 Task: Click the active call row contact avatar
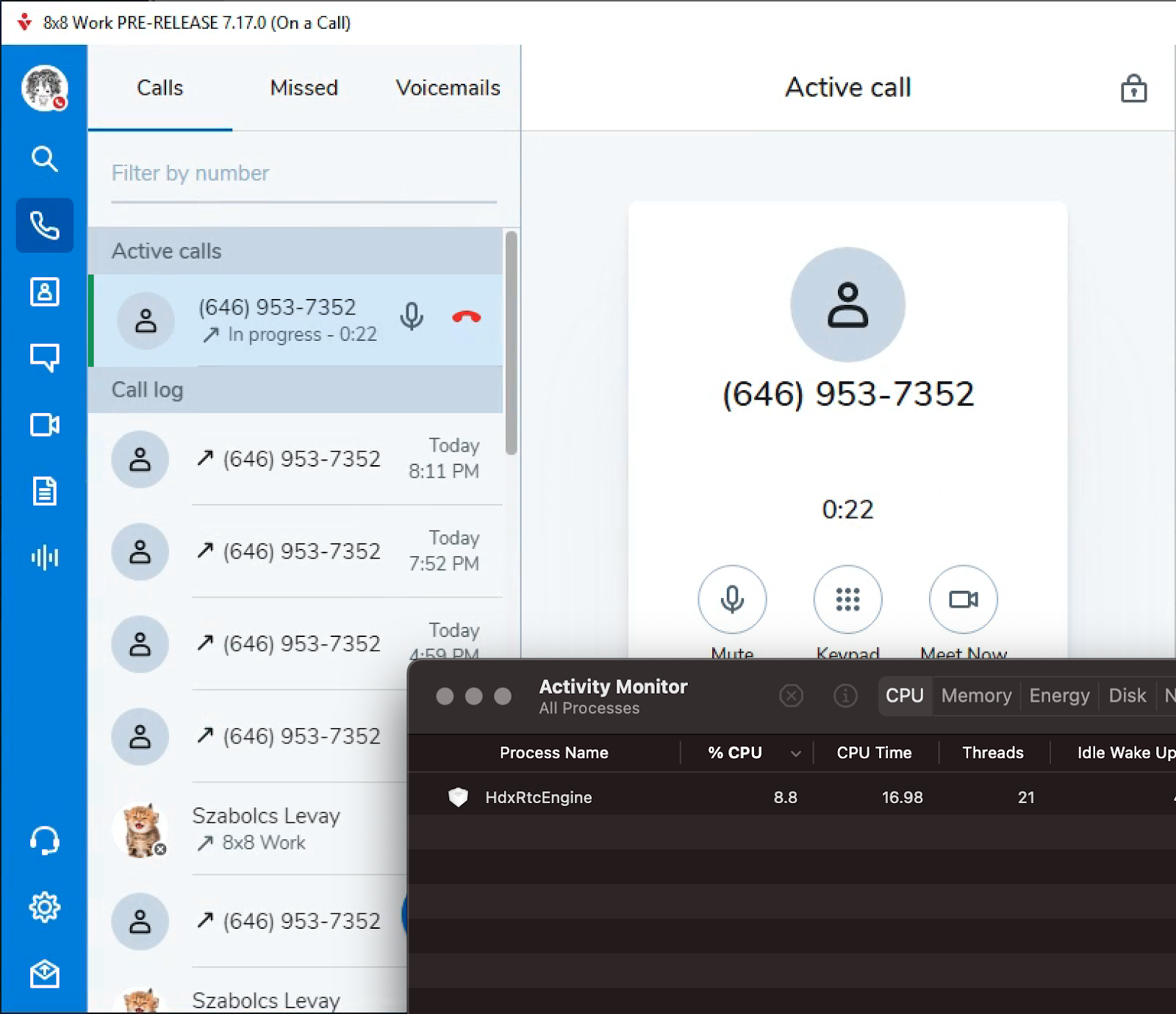coord(146,320)
